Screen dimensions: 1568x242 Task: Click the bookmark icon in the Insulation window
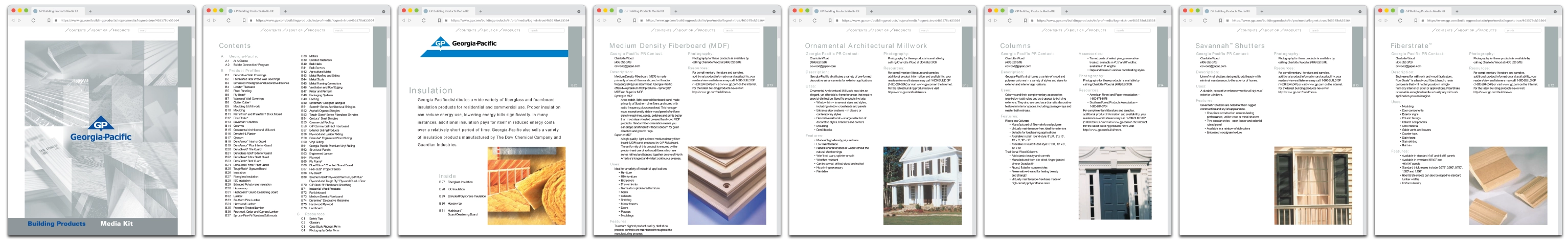439,20
